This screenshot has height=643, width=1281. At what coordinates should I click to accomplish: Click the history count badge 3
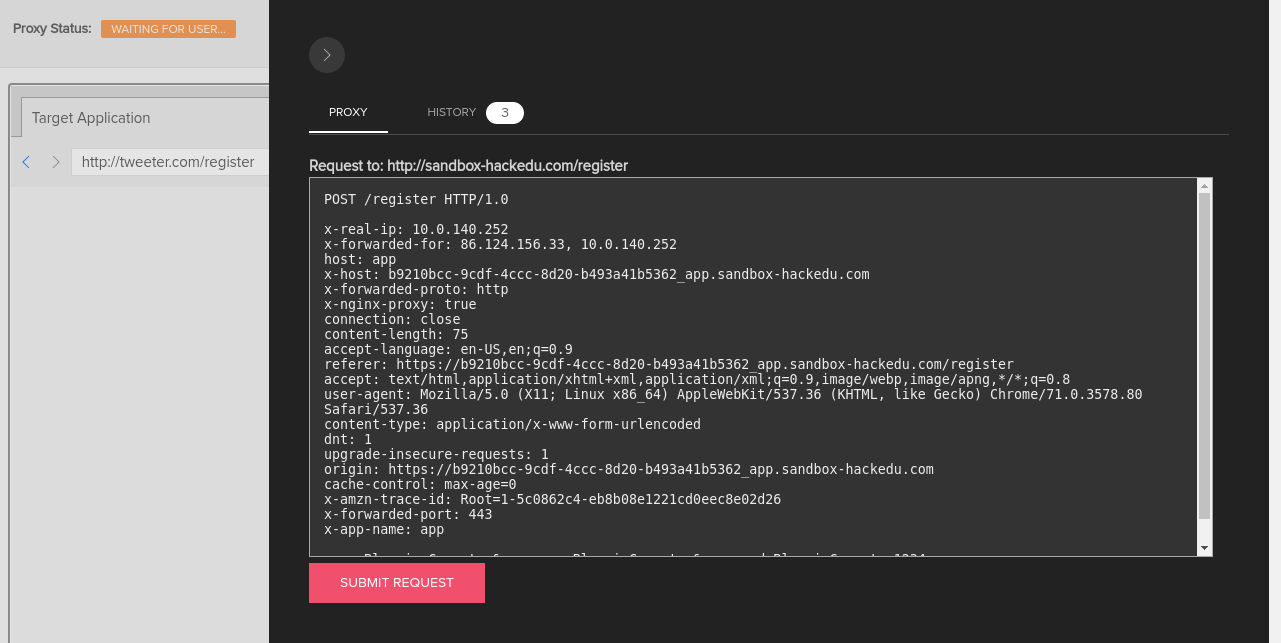[x=505, y=113]
